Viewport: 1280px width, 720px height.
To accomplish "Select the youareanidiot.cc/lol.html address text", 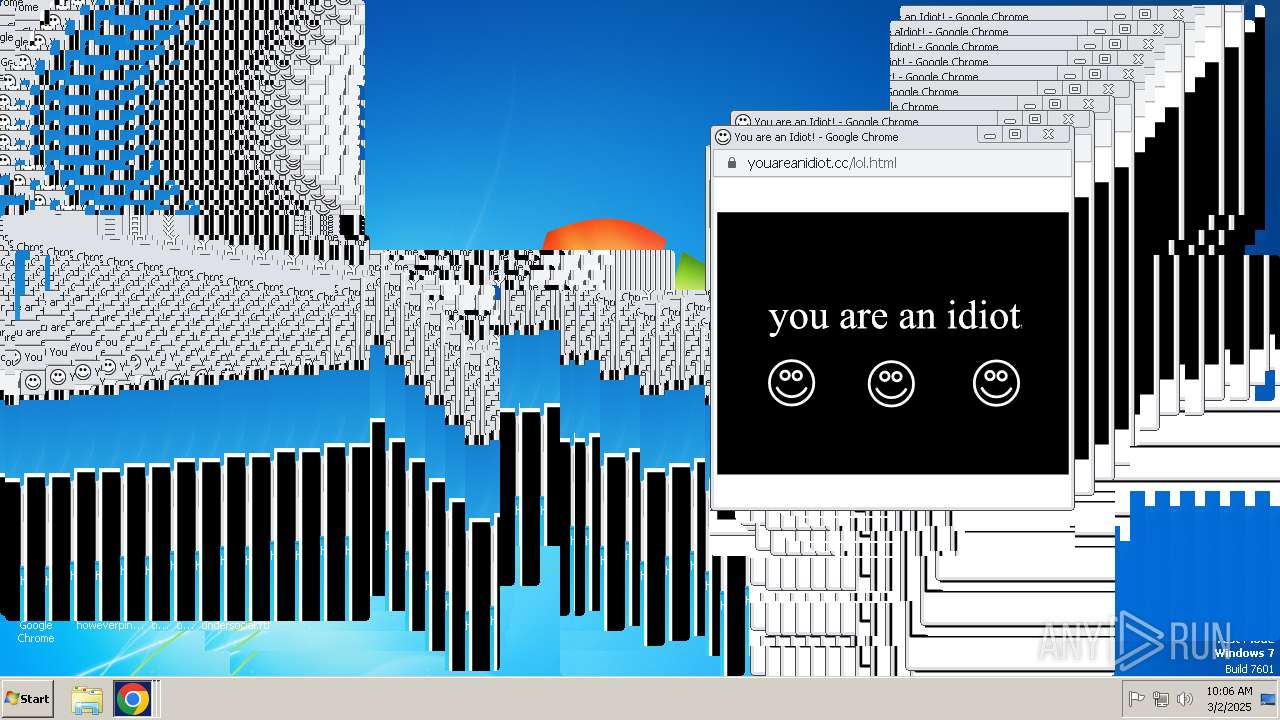I will (x=822, y=163).
